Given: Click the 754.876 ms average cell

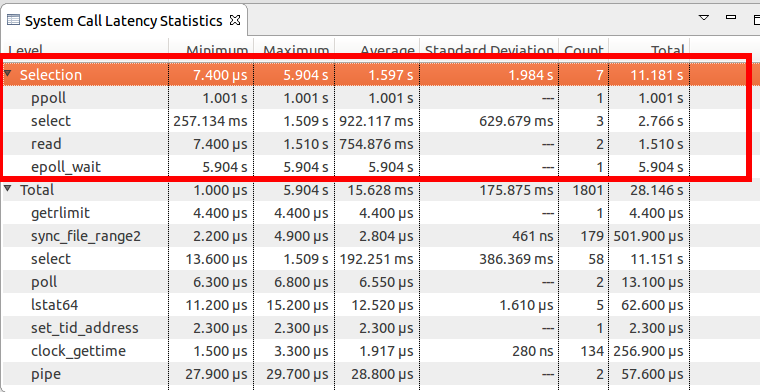Looking at the screenshot, I should [376, 144].
